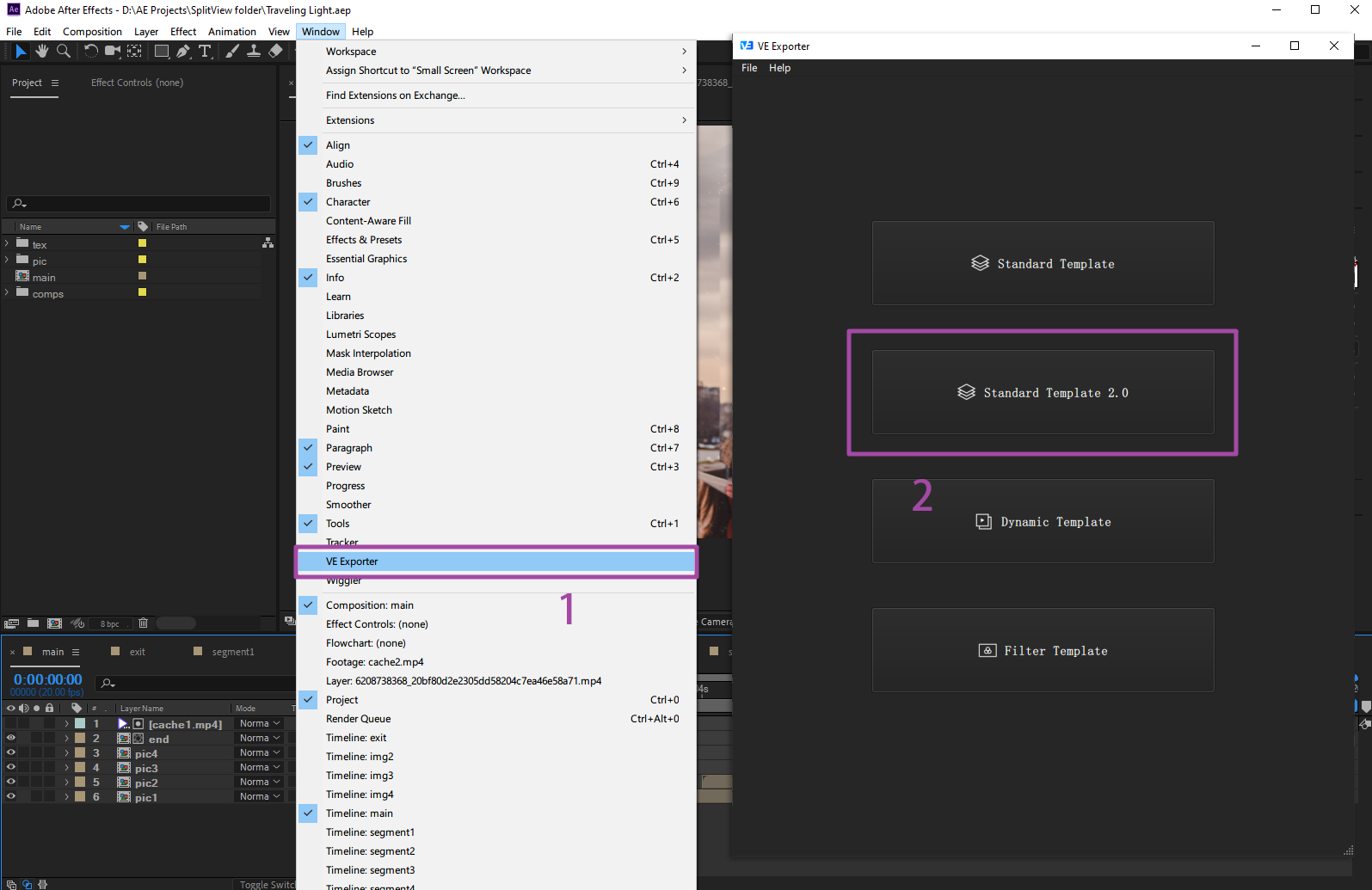Screen dimensions: 1372x890
Task: Click the Filter Template button
Action: [1043, 651]
